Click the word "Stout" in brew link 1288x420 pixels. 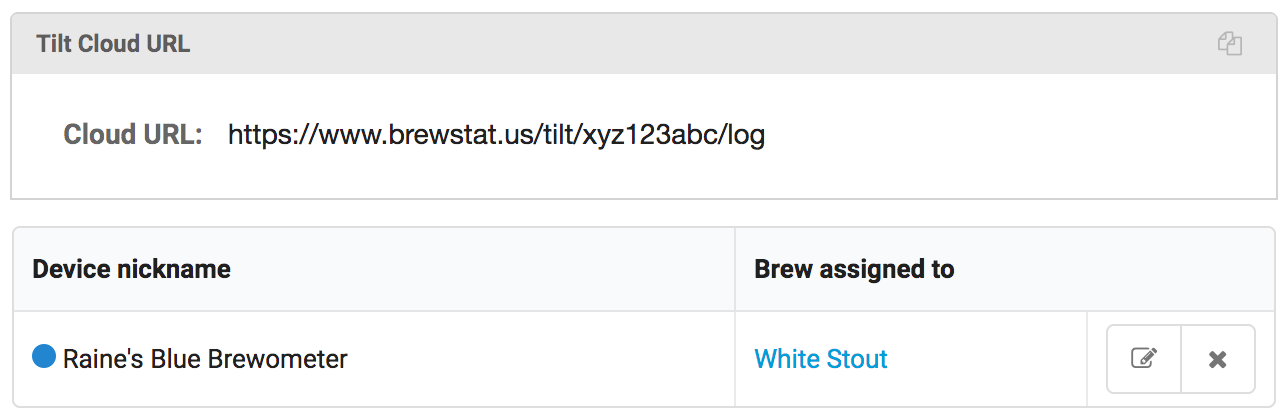(x=856, y=359)
